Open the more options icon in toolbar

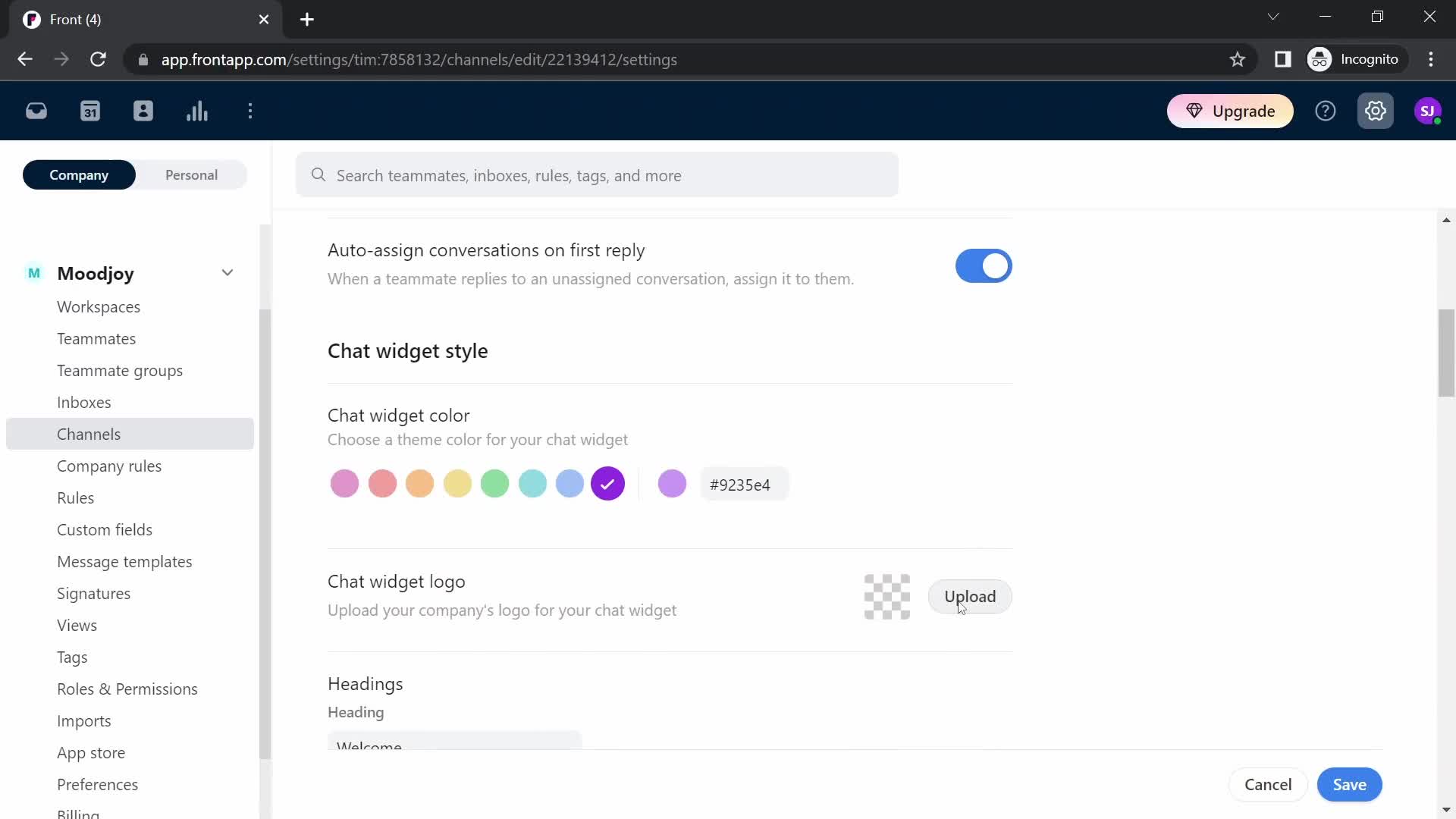click(250, 111)
